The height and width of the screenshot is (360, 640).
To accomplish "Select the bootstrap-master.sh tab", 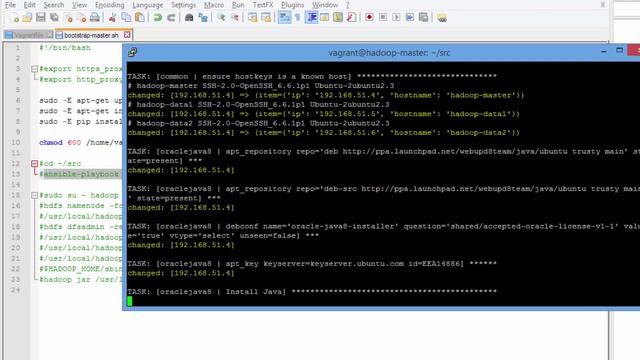I will click(91, 35).
